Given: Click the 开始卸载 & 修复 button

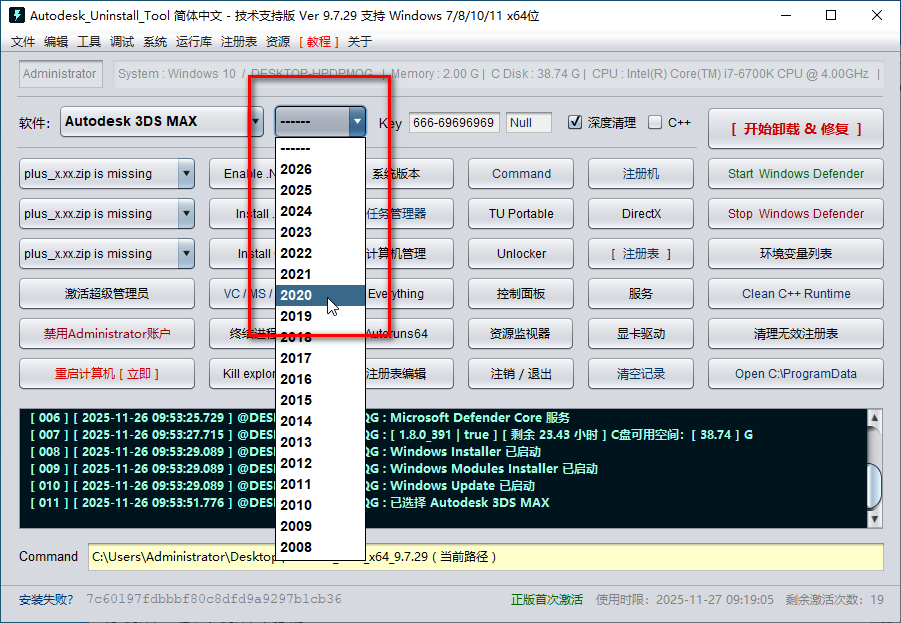Looking at the screenshot, I should (795, 129).
